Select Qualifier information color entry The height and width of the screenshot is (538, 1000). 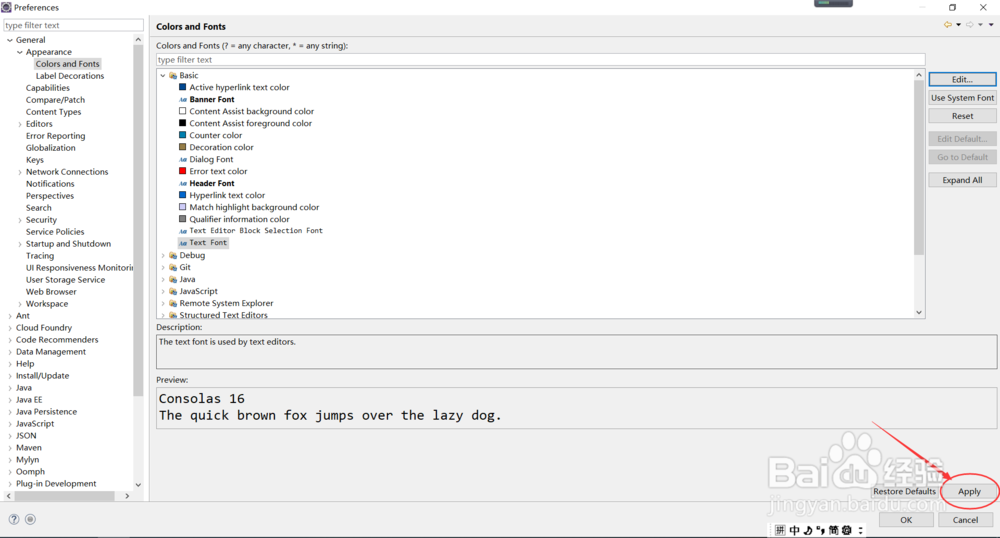pos(239,219)
